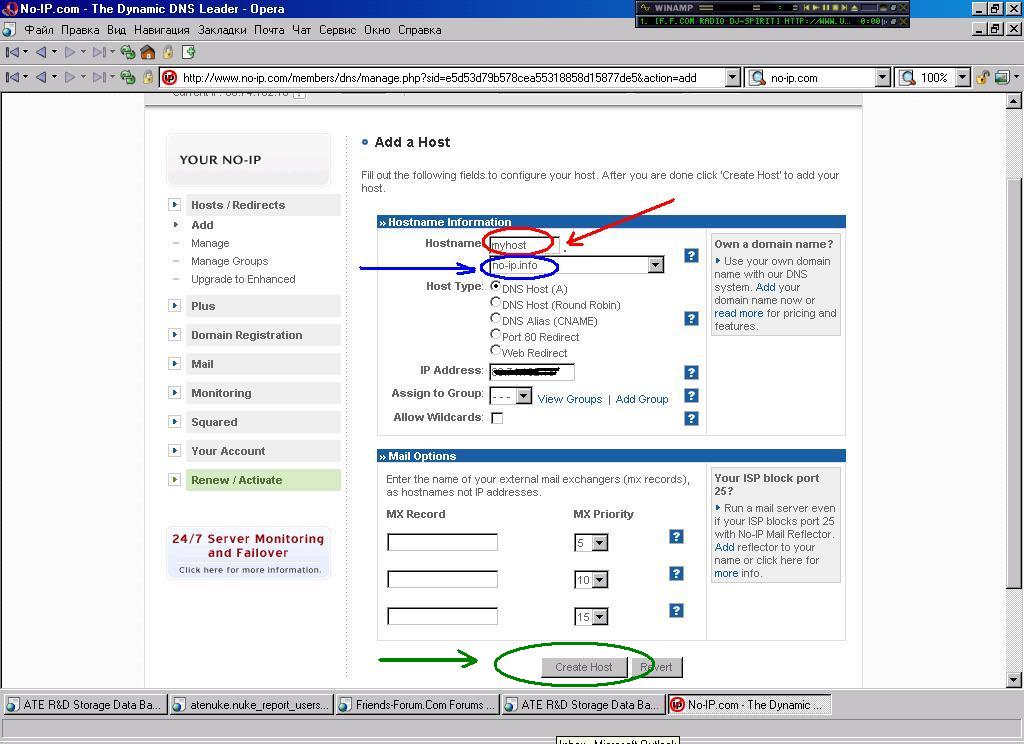Click Rewind button in upper navigation toolbar
This screenshot has width=1024, height=744.
click(12, 52)
